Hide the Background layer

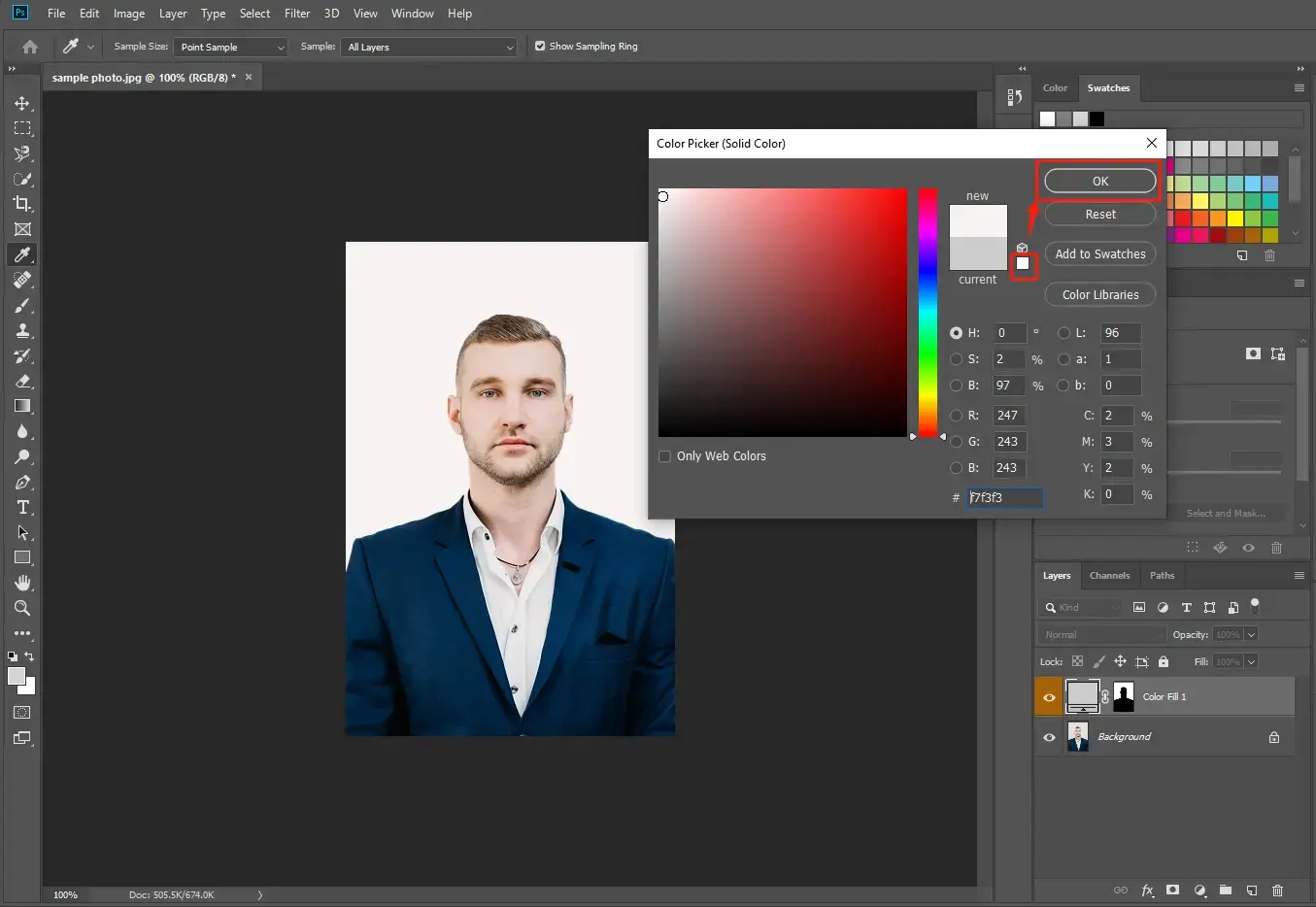click(1049, 737)
